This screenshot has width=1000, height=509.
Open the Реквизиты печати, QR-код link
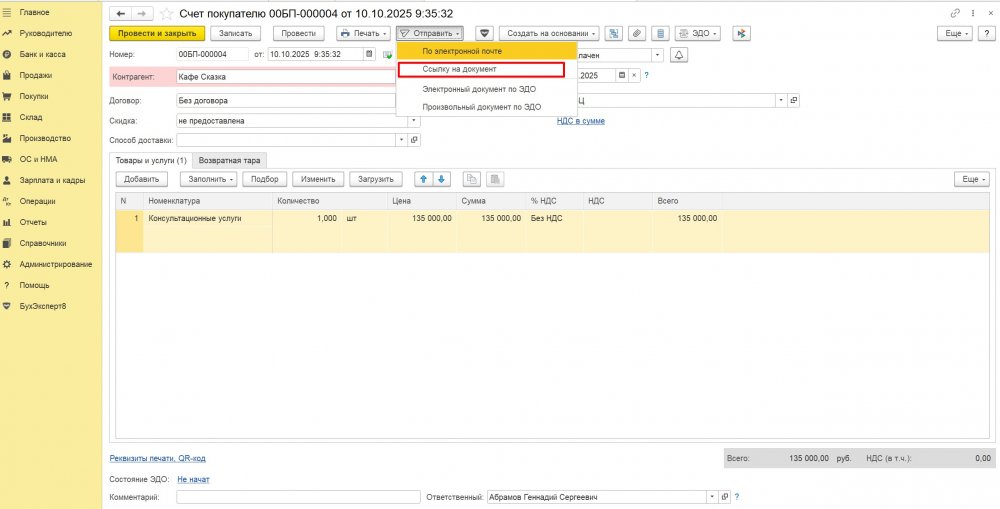pyautogui.click(x=157, y=458)
